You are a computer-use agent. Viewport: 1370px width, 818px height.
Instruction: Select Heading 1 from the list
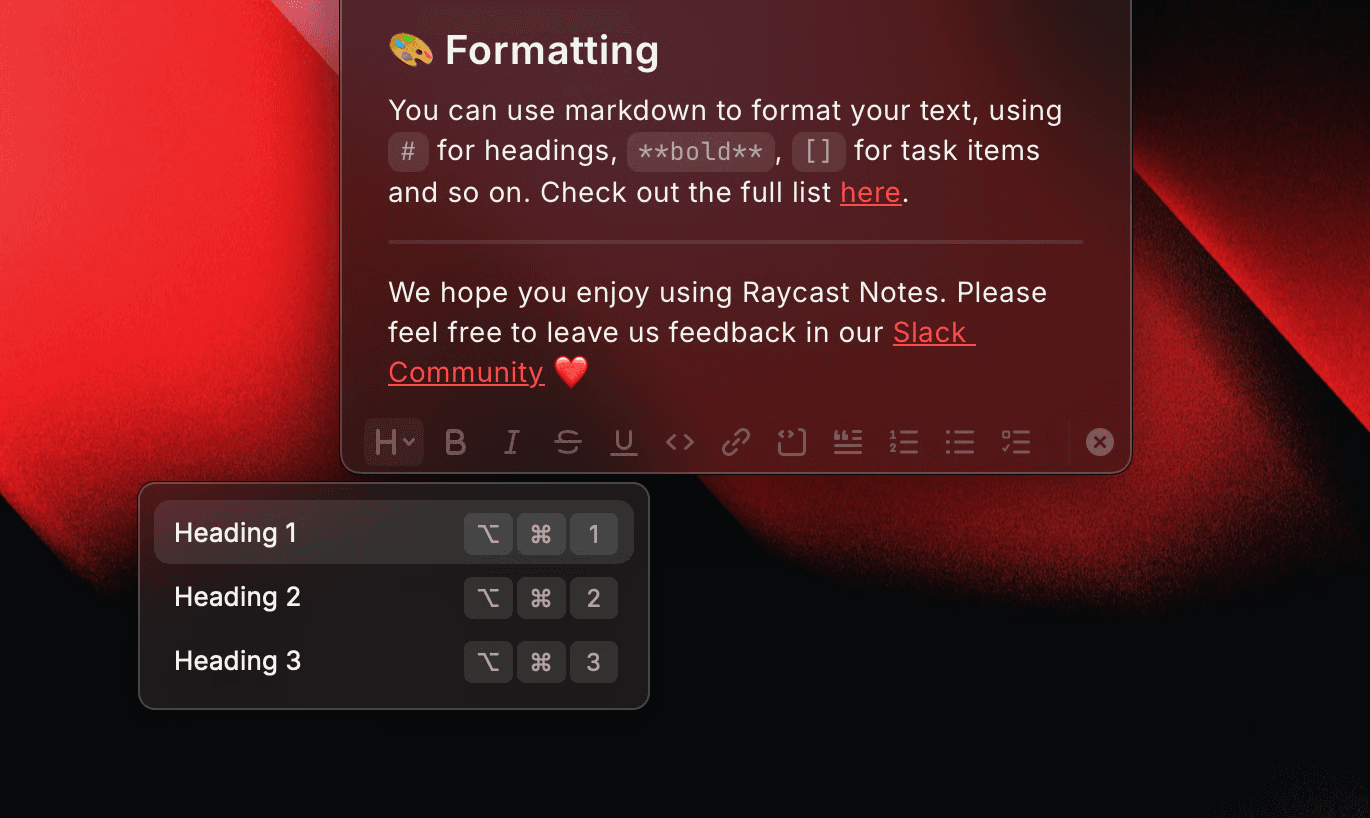pyautogui.click(x=236, y=533)
